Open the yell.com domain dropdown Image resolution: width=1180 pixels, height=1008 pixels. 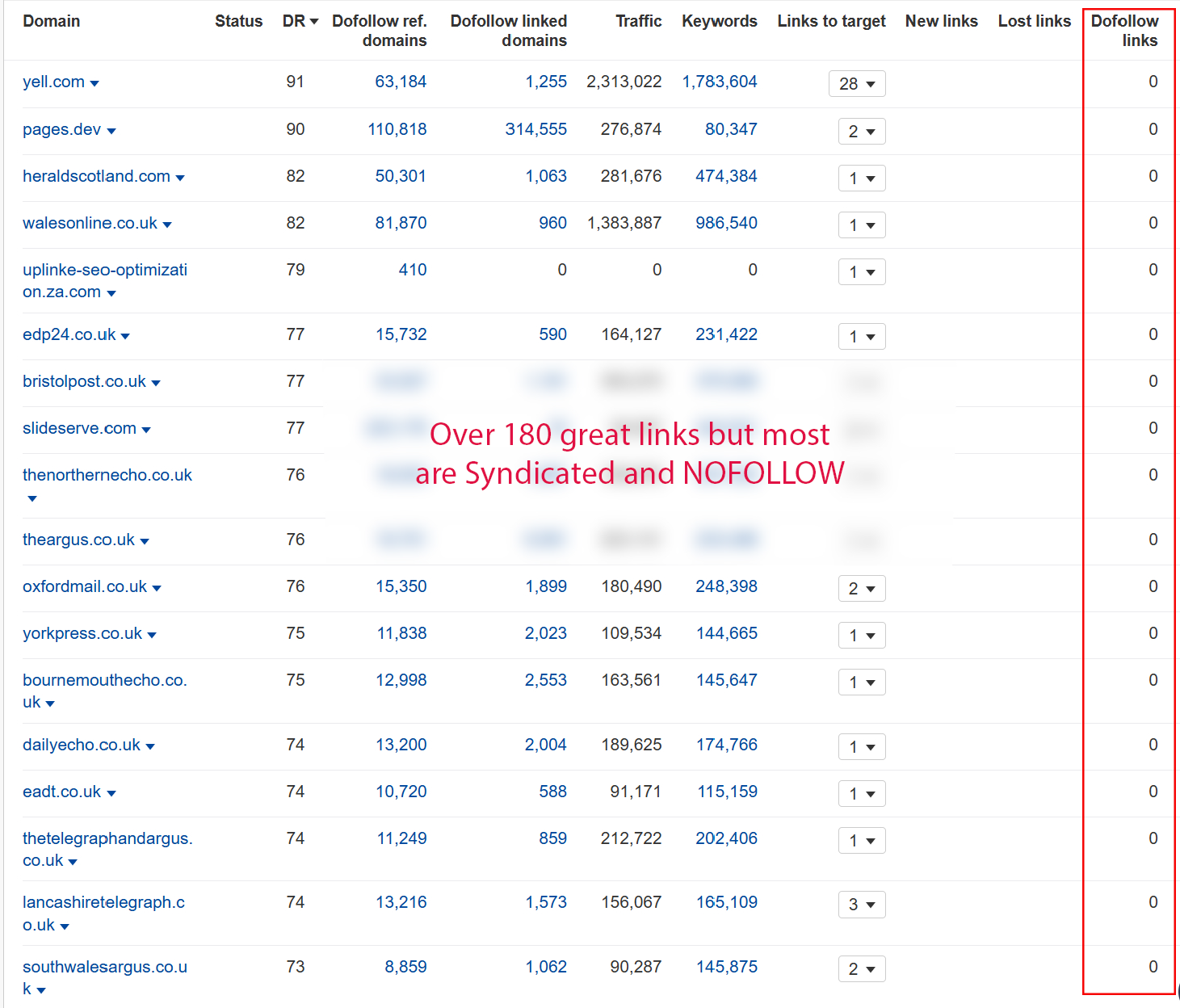(94, 83)
